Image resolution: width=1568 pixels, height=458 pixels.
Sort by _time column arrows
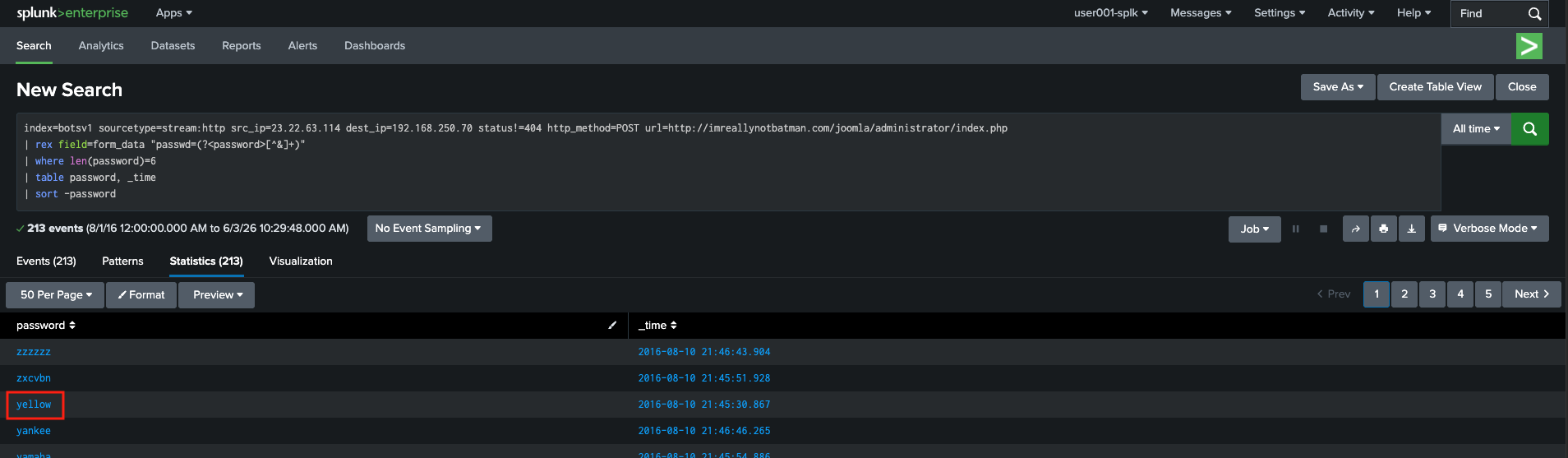(674, 326)
